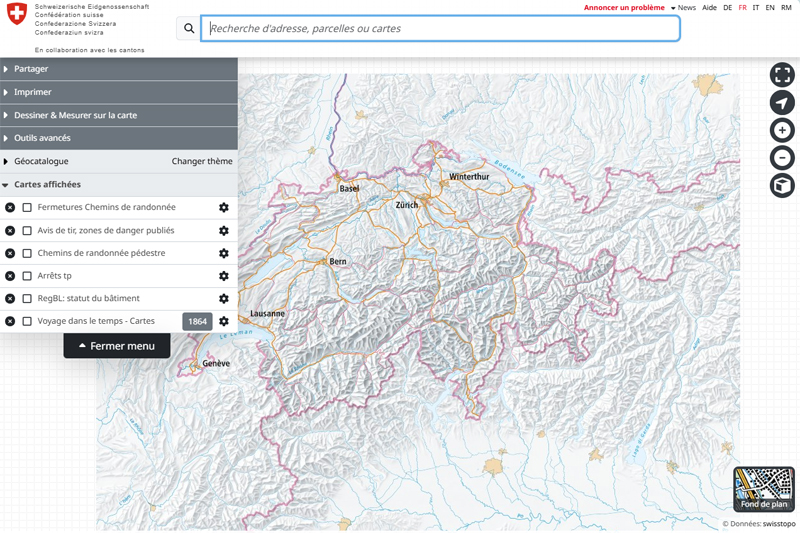Open gear settings for Chemins de randonnée pédestre
Screen dimensions: 800x533
224,253
